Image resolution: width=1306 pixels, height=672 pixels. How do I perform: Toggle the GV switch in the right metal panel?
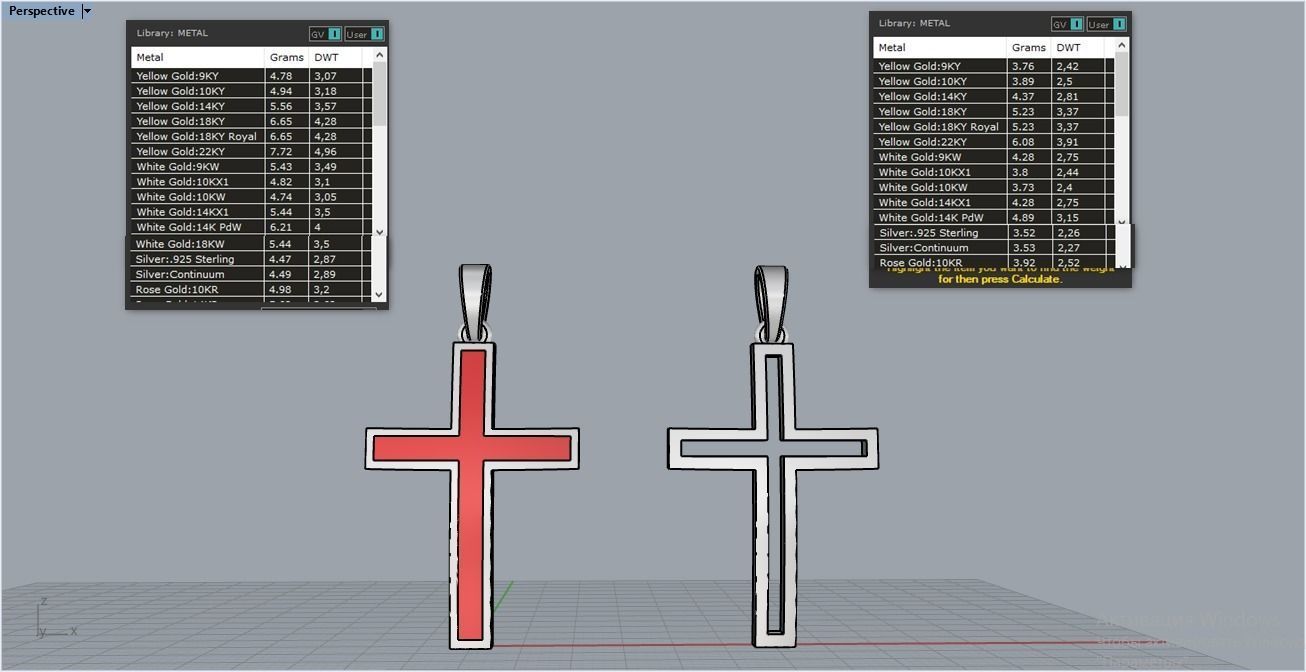pyautogui.click(x=1067, y=24)
